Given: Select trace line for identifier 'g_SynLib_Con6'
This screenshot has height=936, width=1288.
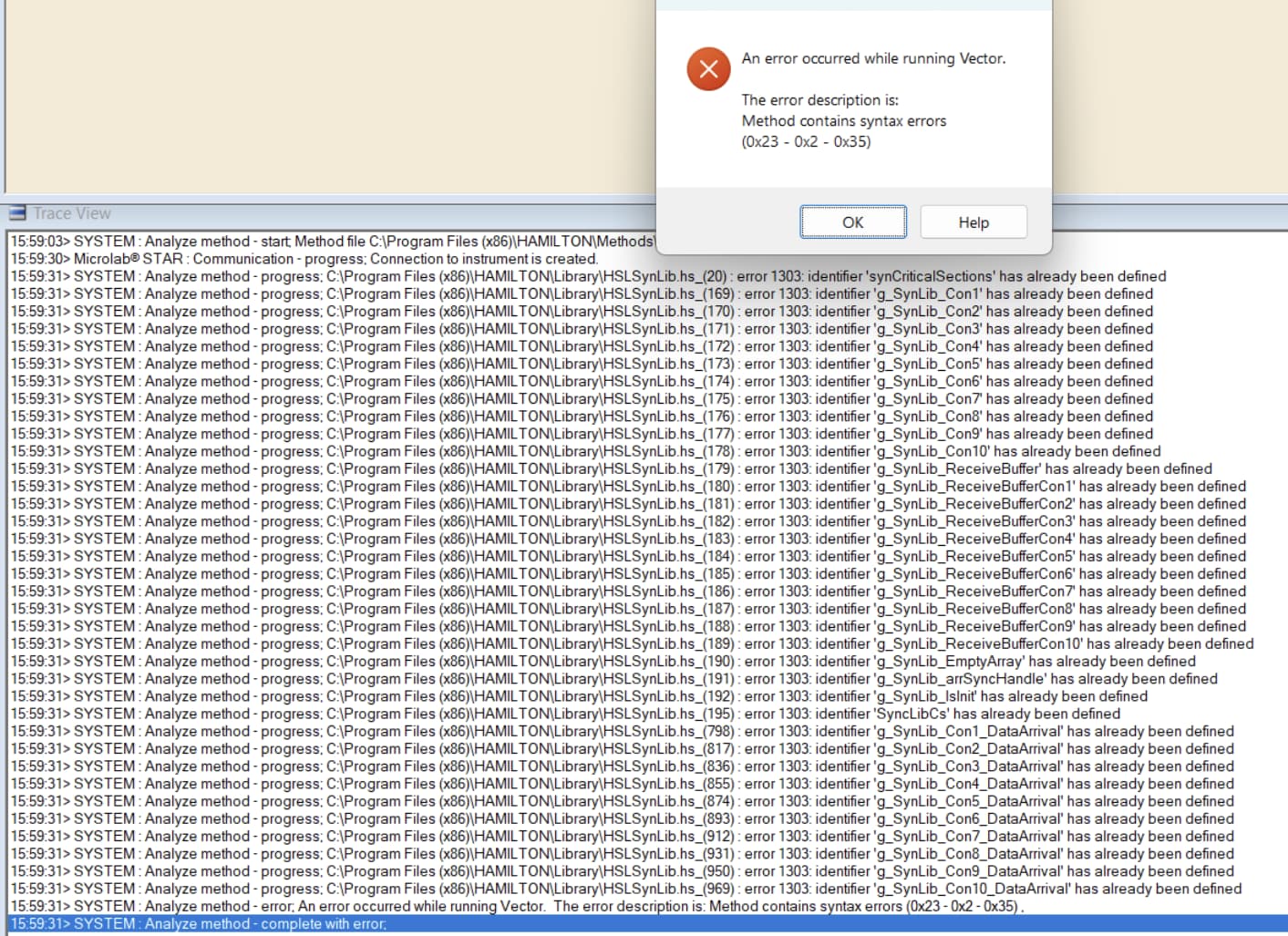Looking at the screenshot, I should point(582,381).
